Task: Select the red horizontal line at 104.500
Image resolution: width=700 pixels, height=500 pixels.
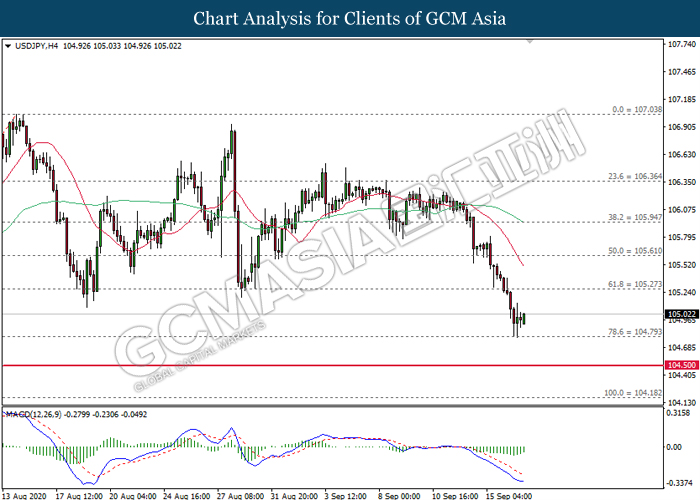Action: coord(333,366)
